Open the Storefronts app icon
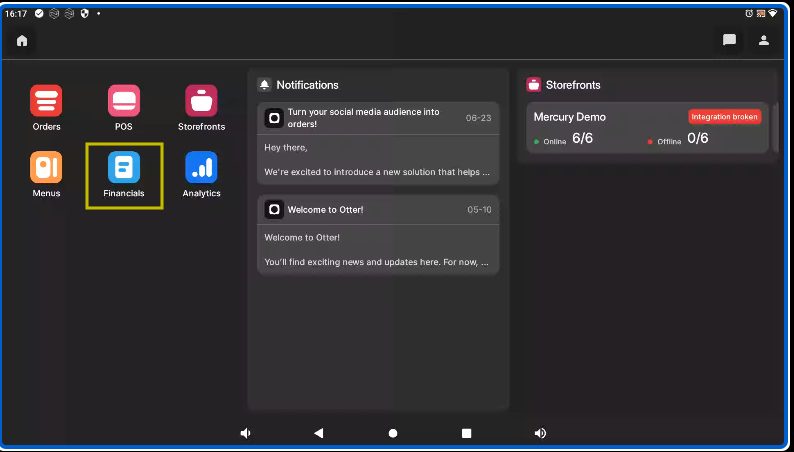 click(x=201, y=102)
